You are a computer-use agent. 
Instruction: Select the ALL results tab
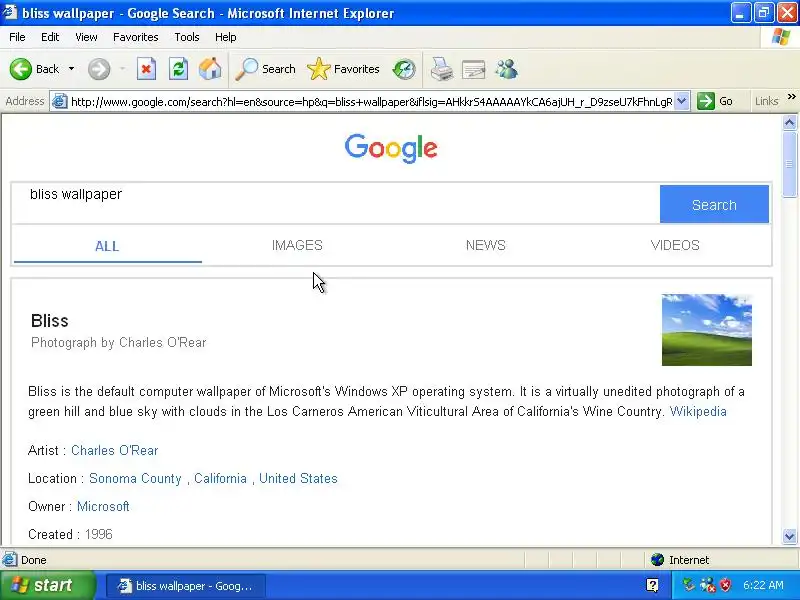pos(107,246)
